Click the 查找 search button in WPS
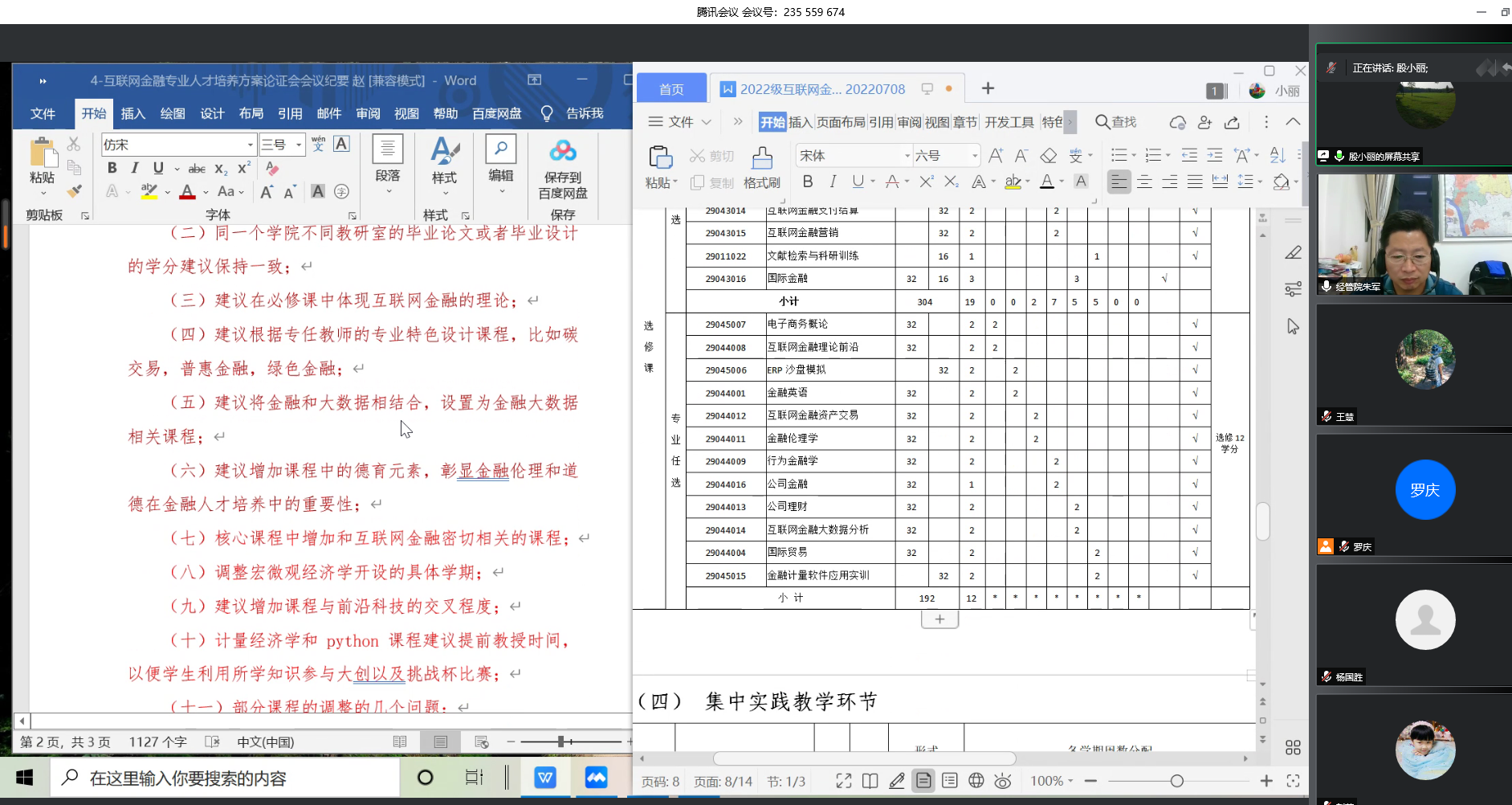Viewport: 1512px width, 805px height. [1116, 122]
